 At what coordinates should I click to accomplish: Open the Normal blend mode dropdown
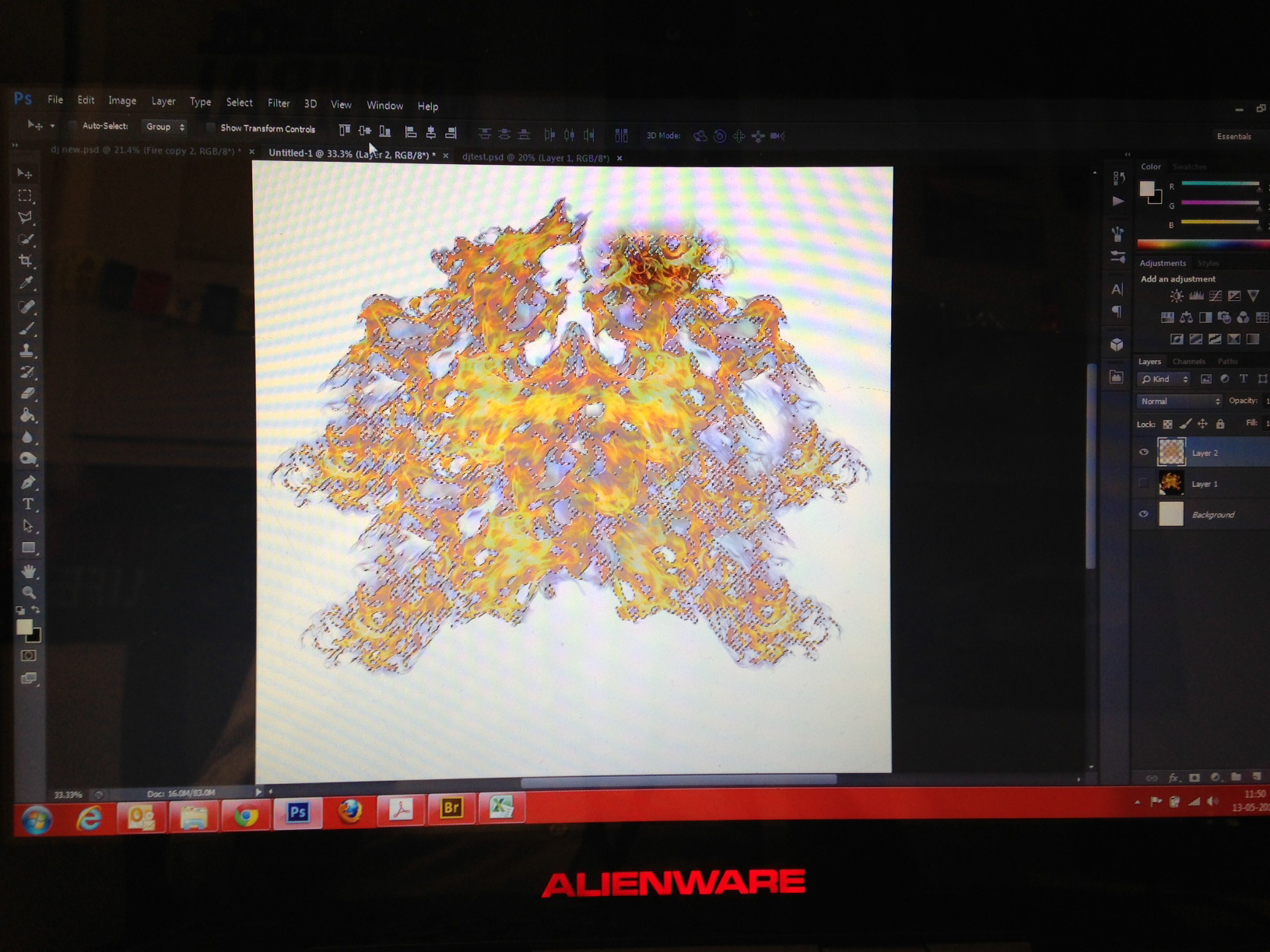1180,401
